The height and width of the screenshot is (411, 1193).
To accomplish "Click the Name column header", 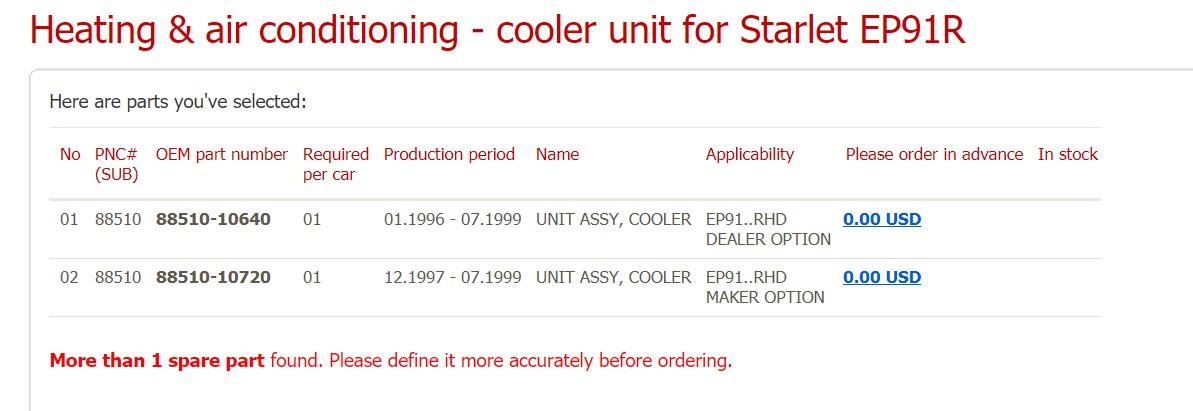I will (557, 155).
